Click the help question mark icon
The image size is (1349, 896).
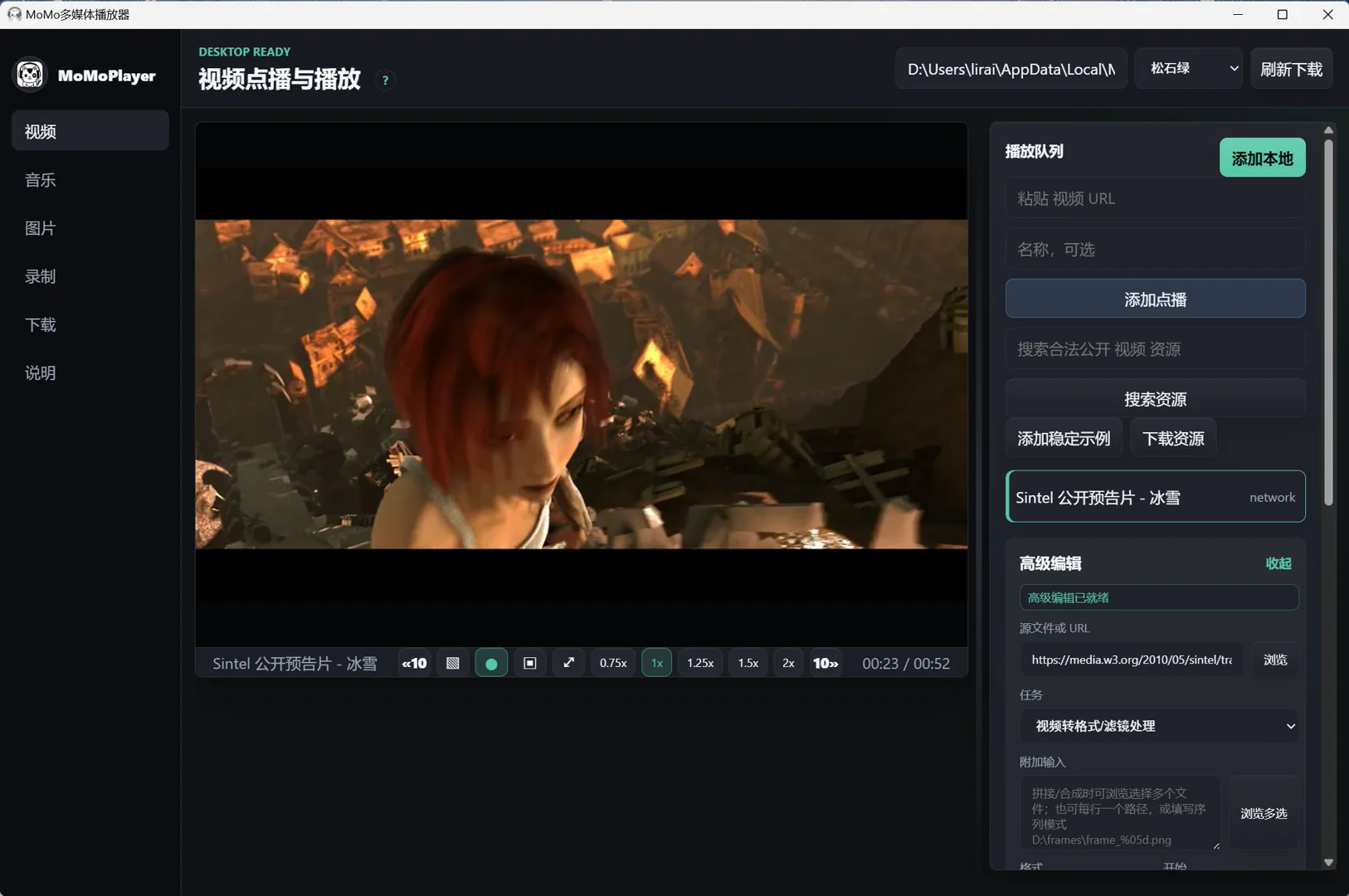[x=385, y=80]
